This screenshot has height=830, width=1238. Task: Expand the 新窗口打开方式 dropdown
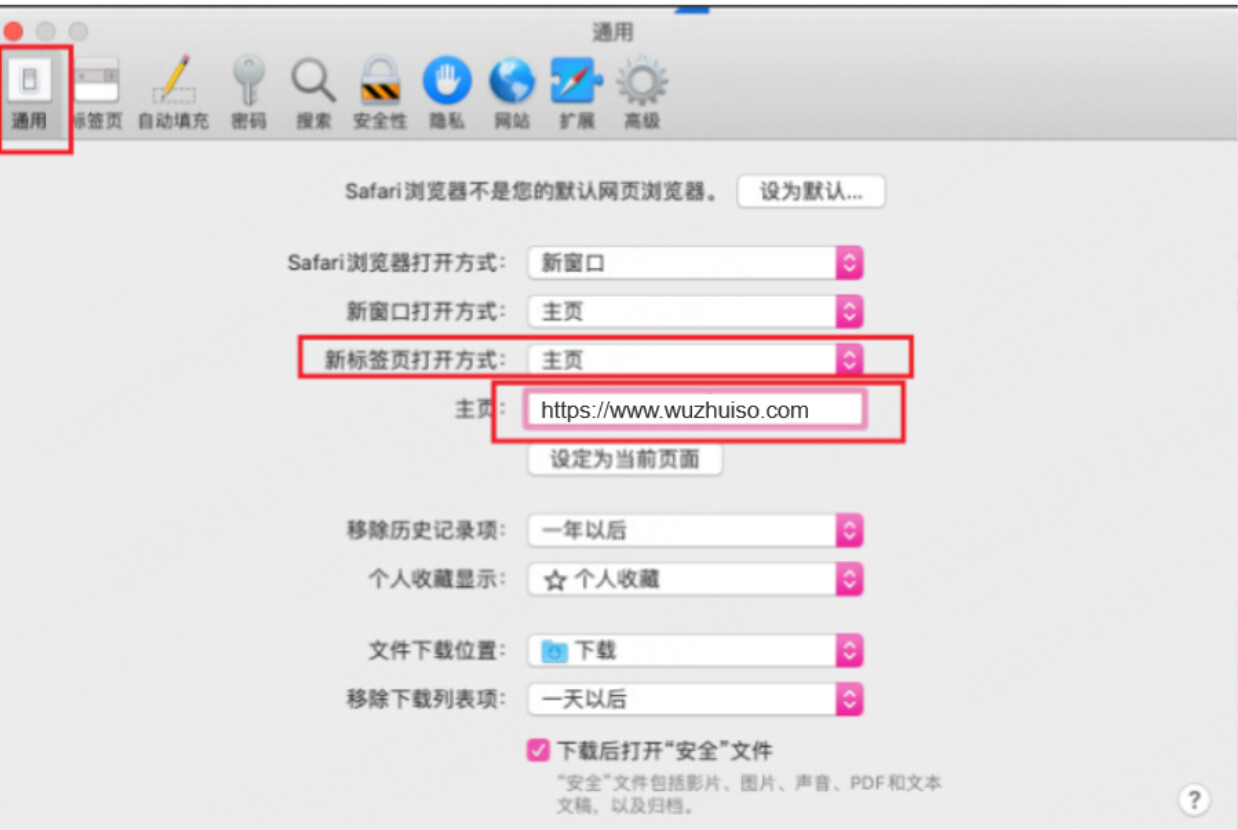point(695,312)
